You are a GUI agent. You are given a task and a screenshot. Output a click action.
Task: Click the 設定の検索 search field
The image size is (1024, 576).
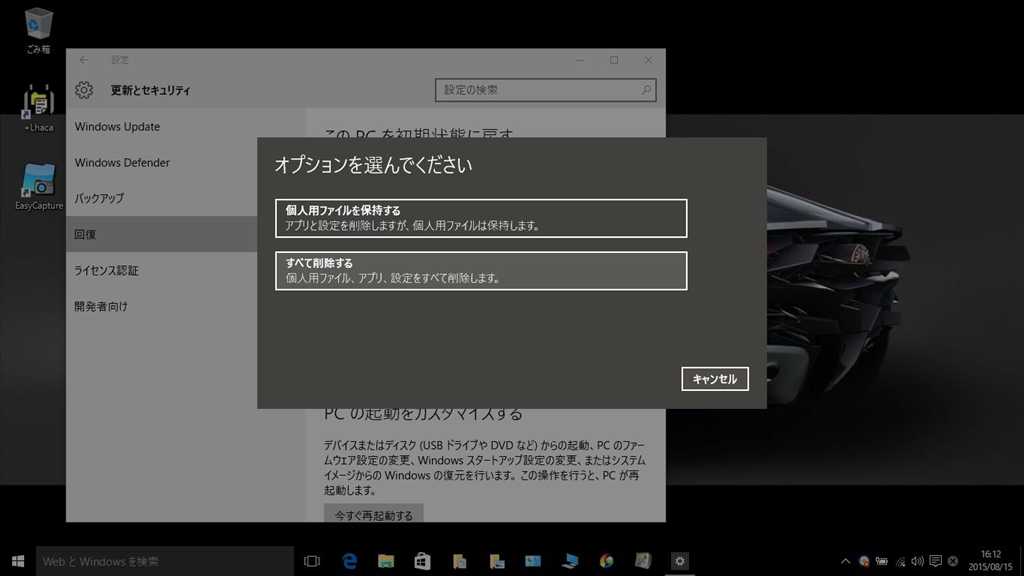(545, 90)
